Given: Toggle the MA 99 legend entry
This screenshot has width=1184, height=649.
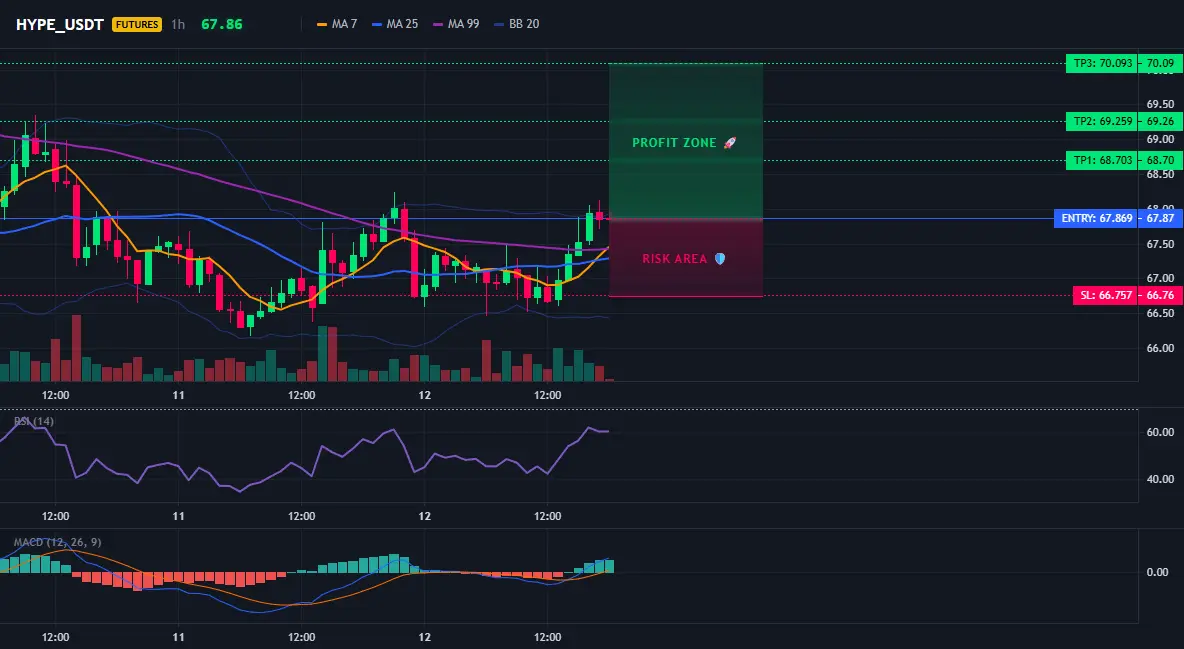Looking at the screenshot, I should tap(456, 24).
